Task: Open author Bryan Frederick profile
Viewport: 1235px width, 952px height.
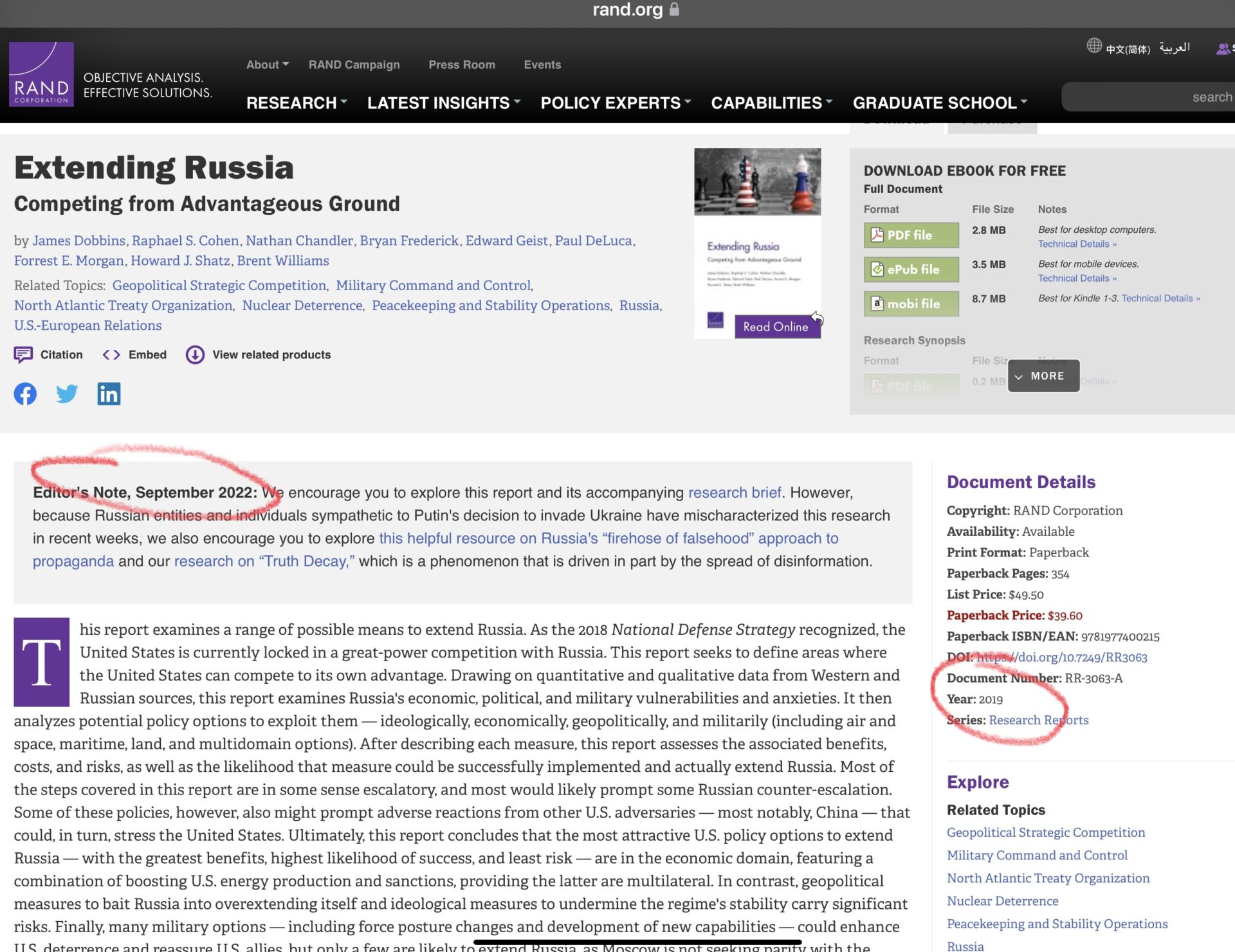Action: coord(409,241)
